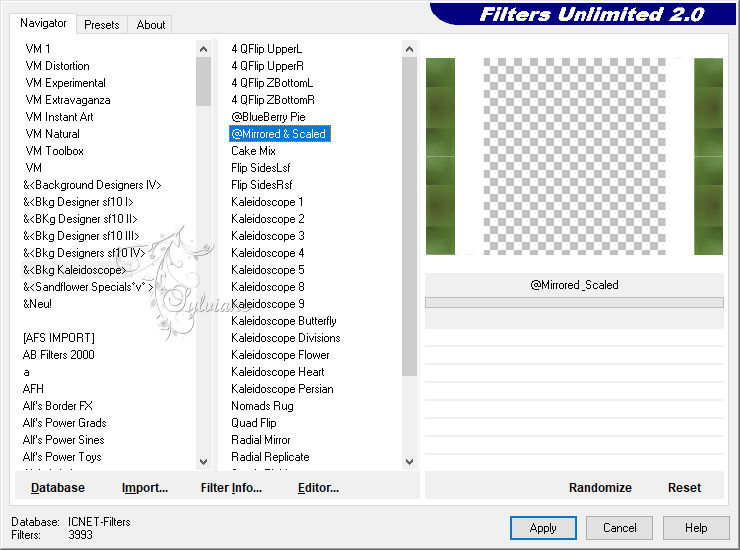Select VM Instant Art category
Image resolution: width=740 pixels, height=550 pixels.
pyautogui.click(x=59, y=117)
